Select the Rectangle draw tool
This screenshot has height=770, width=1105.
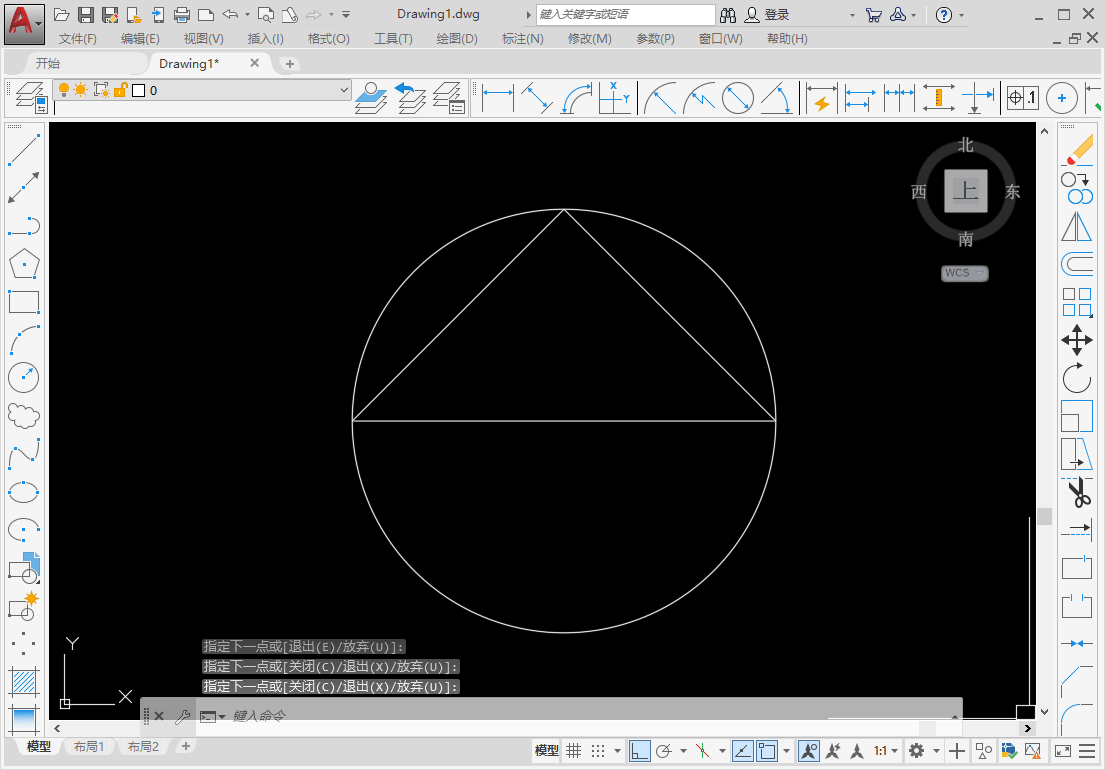24,302
